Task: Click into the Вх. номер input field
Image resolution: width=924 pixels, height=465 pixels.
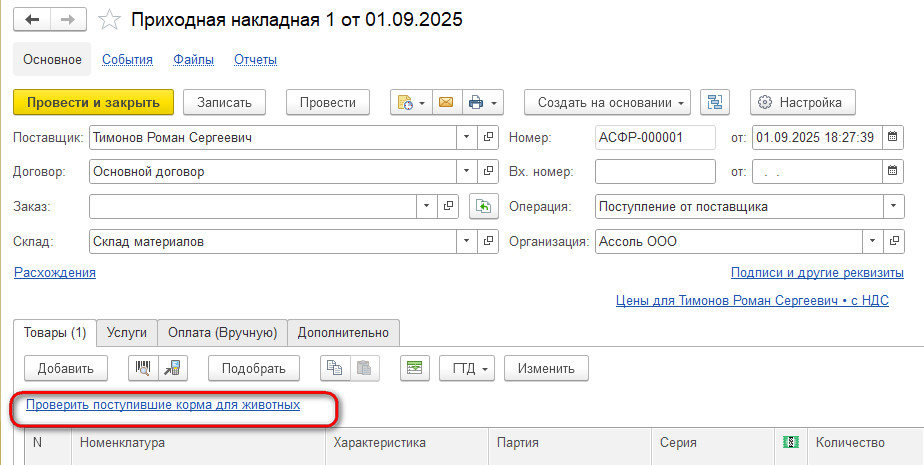Action: click(655, 172)
